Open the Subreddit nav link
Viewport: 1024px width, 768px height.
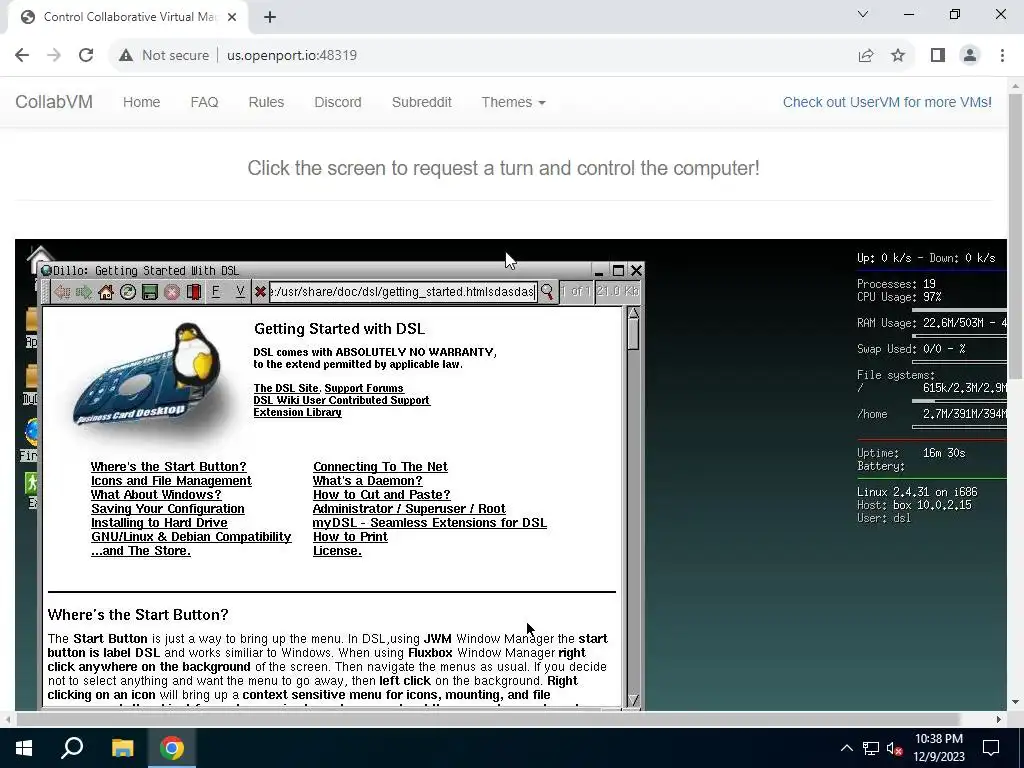(x=422, y=102)
